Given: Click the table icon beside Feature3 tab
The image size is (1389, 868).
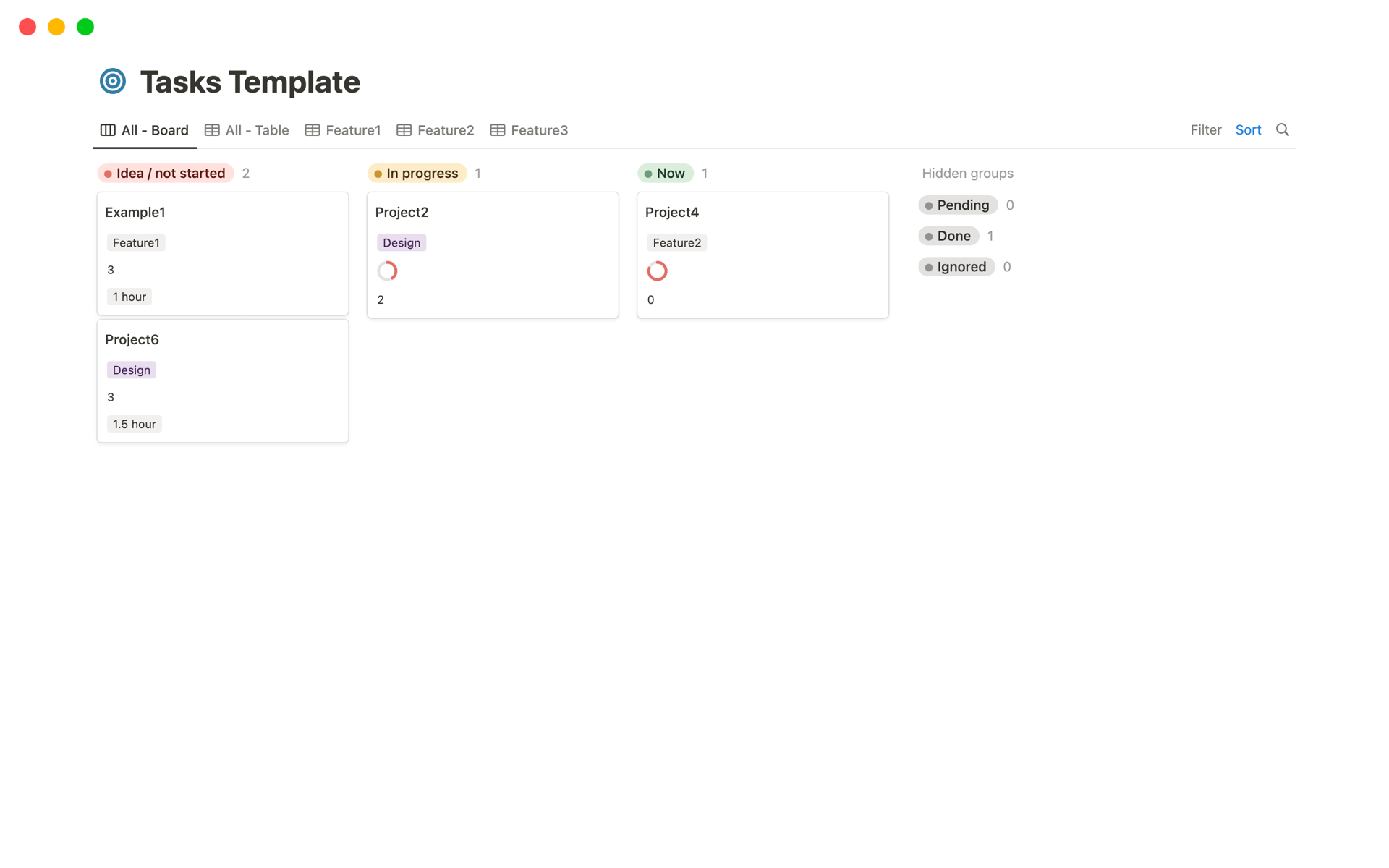Looking at the screenshot, I should [x=497, y=130].
